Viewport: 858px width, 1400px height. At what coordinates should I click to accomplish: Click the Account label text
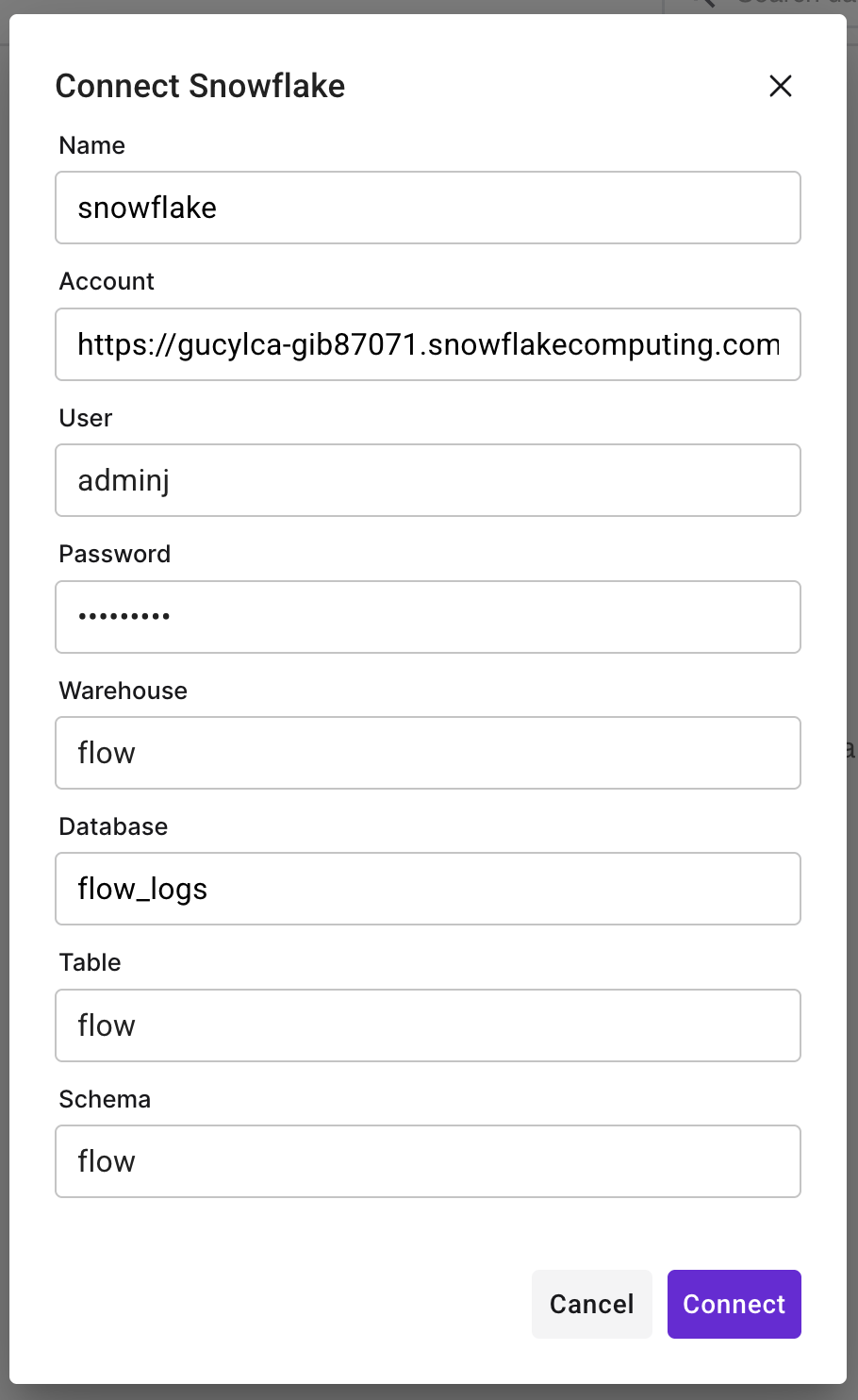point(107,281)
